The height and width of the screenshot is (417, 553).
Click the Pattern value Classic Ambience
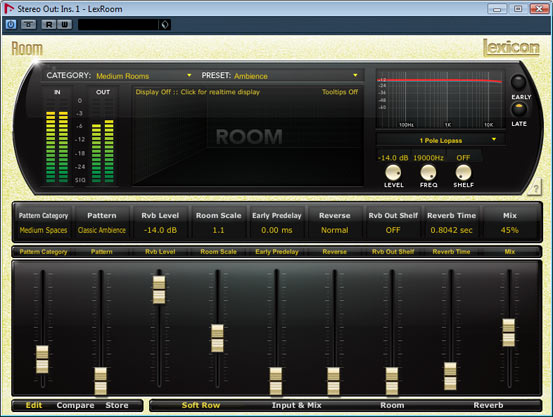[102, 230]
